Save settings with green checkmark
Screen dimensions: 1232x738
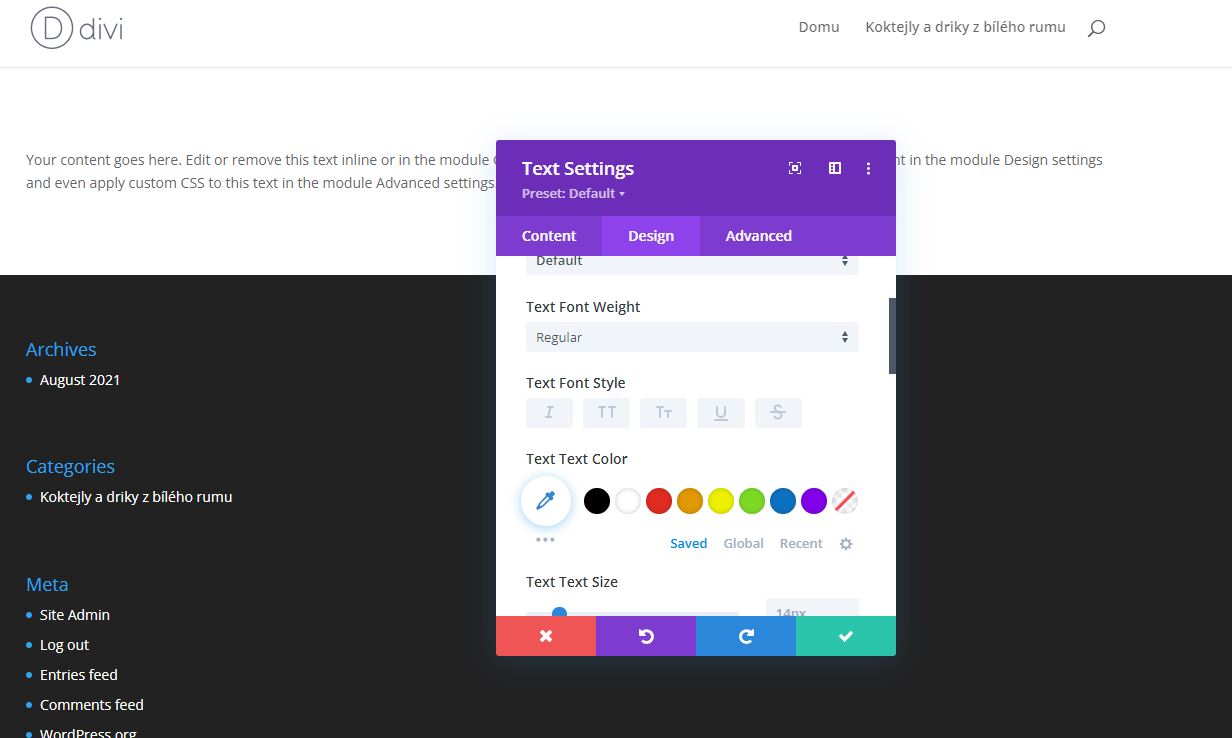pyautogui.click(x=846, y=636)
